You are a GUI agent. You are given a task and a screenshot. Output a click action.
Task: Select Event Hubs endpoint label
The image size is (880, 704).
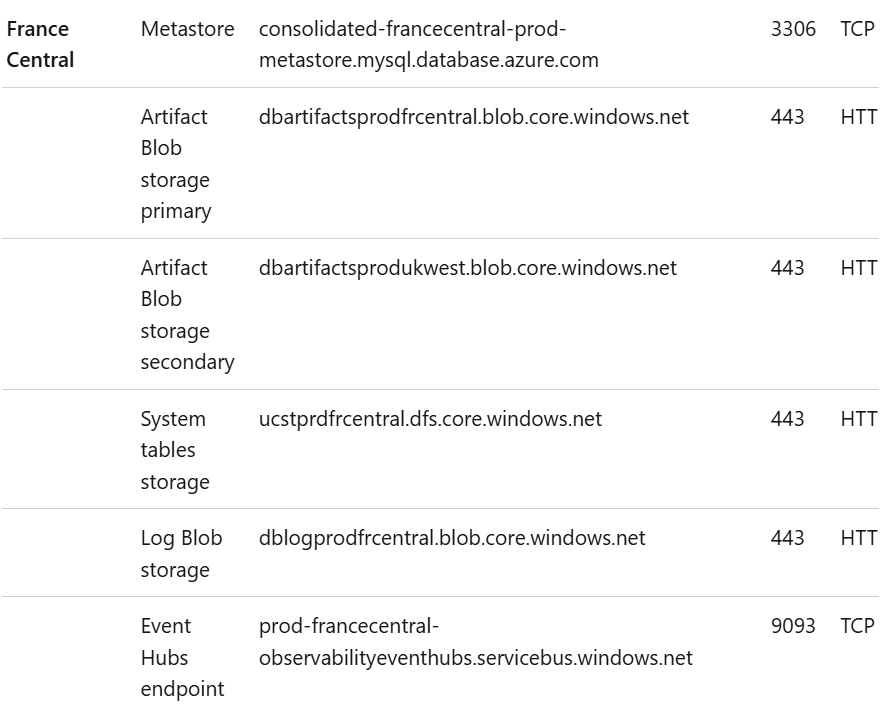182,657
